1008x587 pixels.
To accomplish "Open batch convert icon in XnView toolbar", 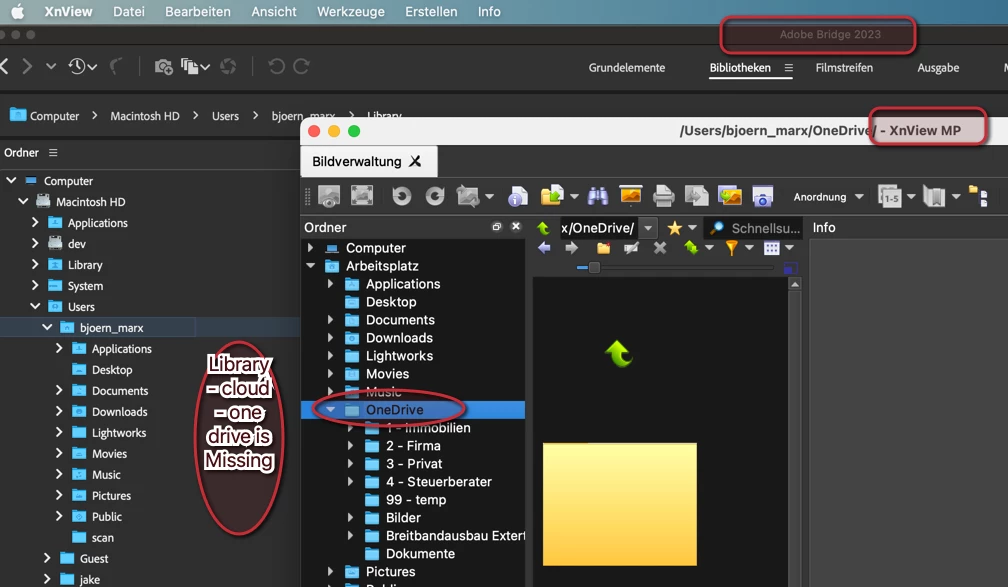I will click(696, 195).
